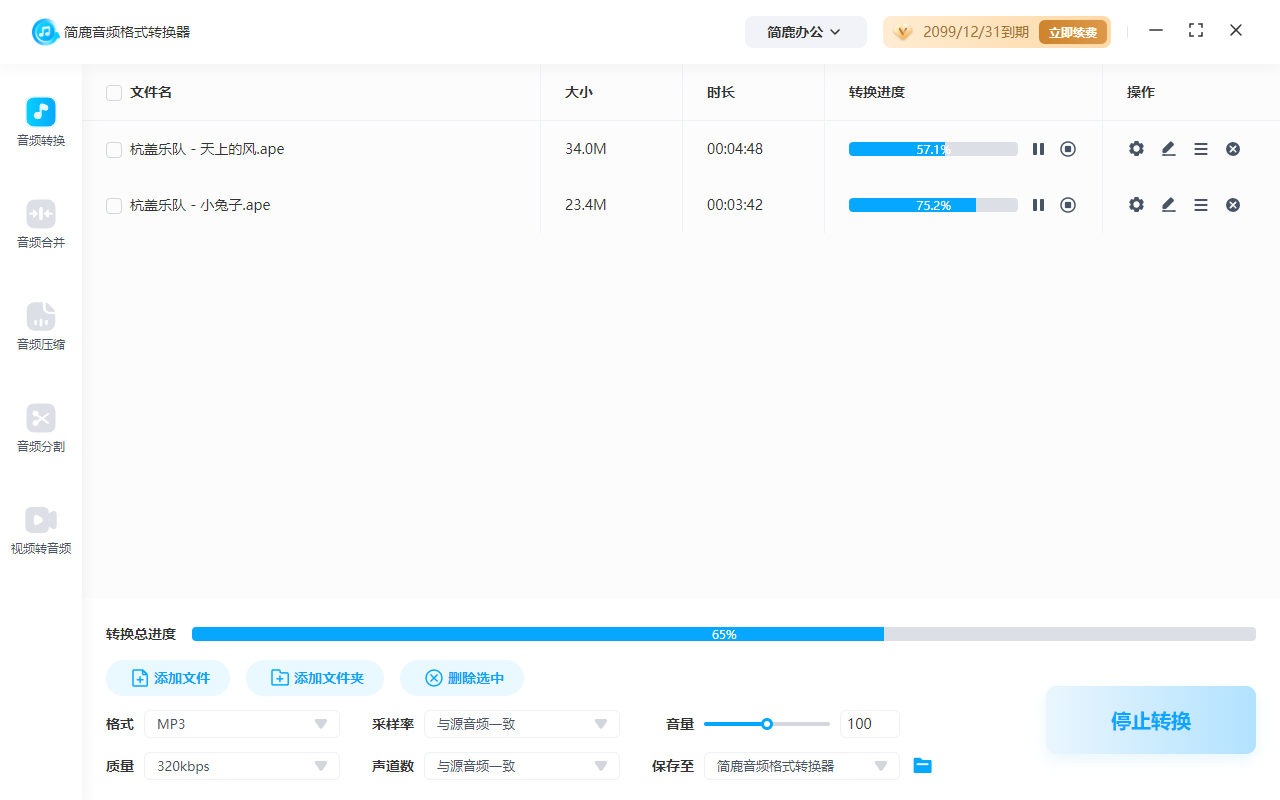
Task: Open the 音频合并 sidebar tool
Action: point(40,224)
